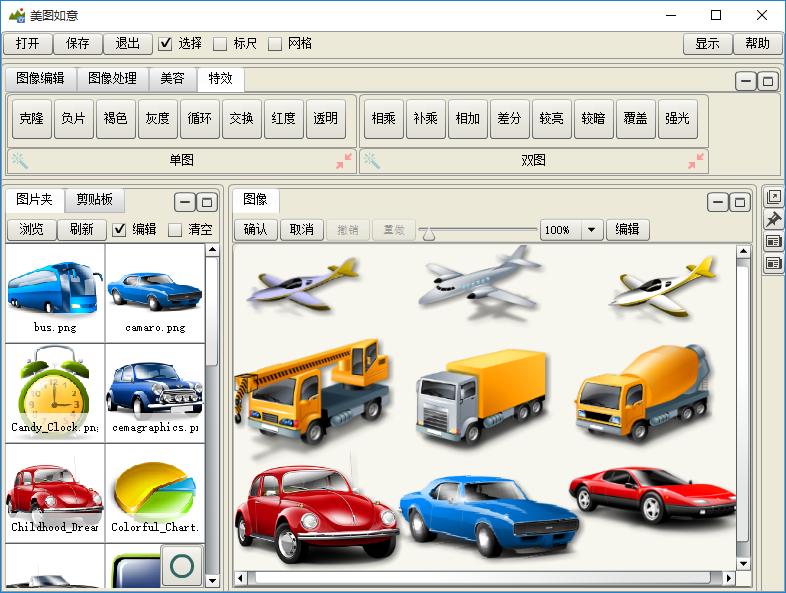
Task: Click the 取消 cancel button
Action: pyautogui.click(x=302, y=230)
